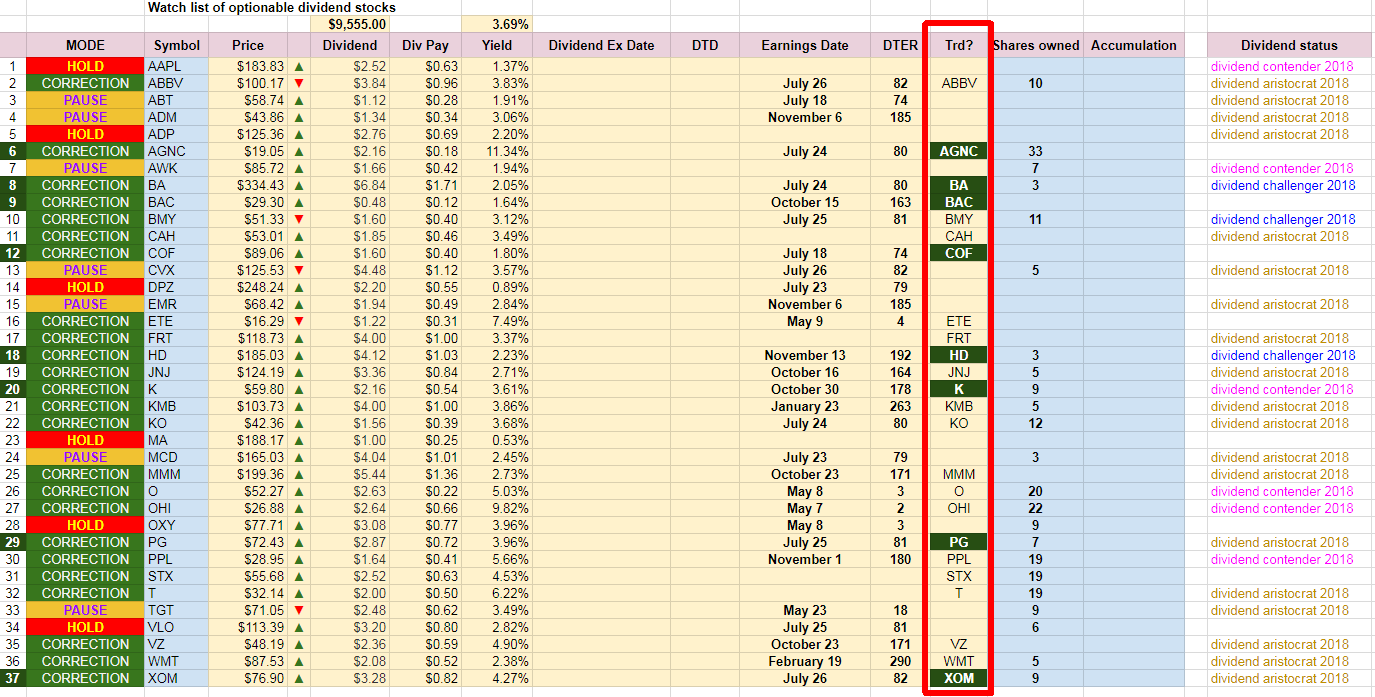Select row number 37

point(13,678)
